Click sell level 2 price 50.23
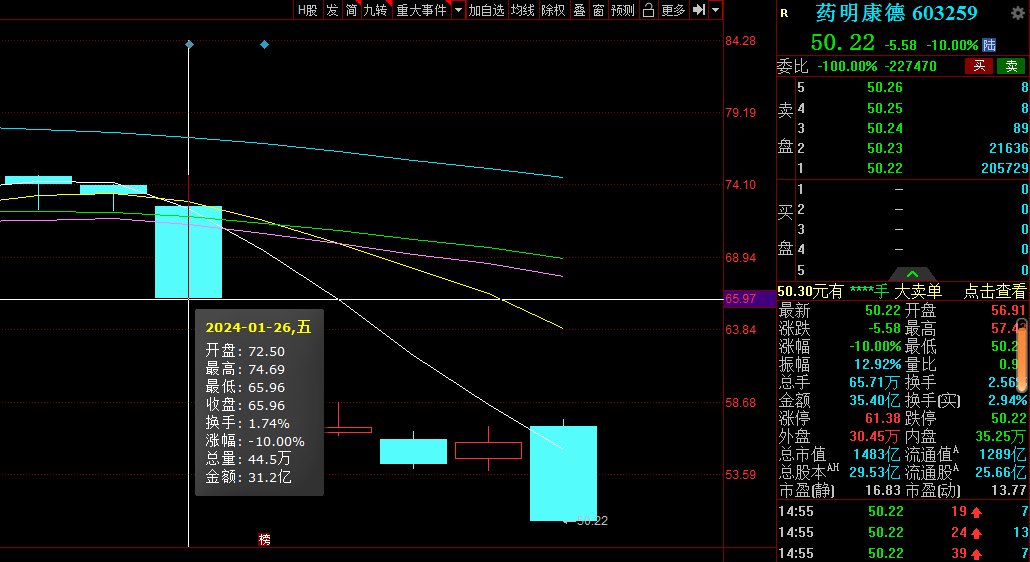The height and width of the screenshot is (562, 1030). [x=884, y=148]
